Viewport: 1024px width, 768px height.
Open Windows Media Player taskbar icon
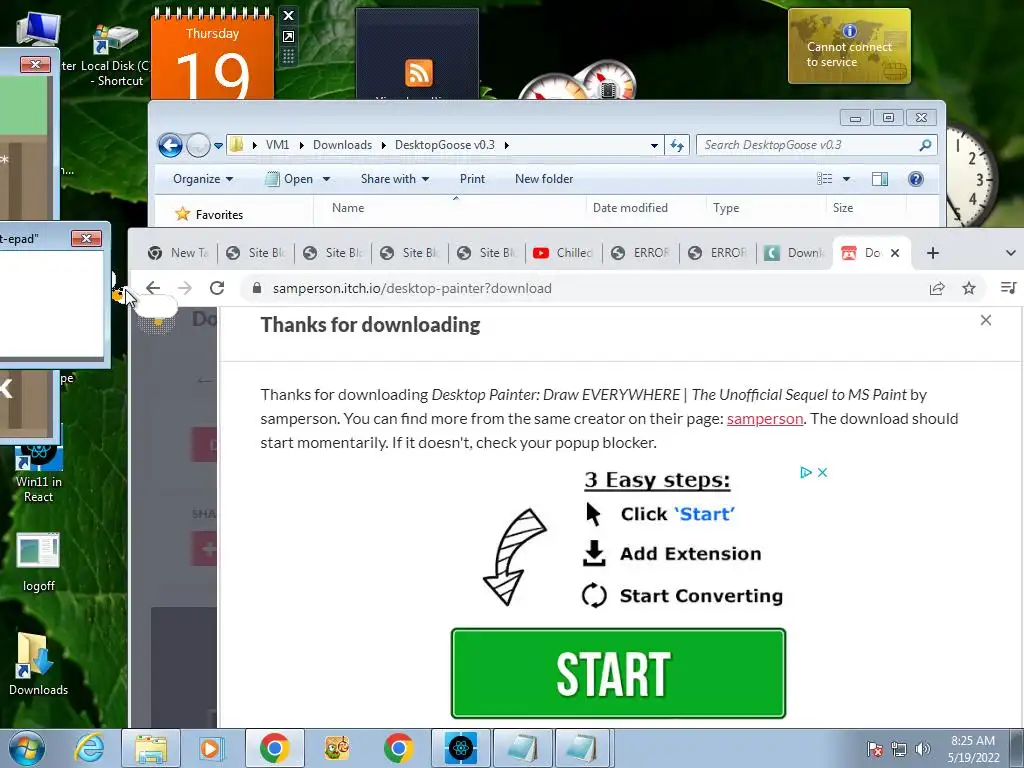tap(210, 748)
